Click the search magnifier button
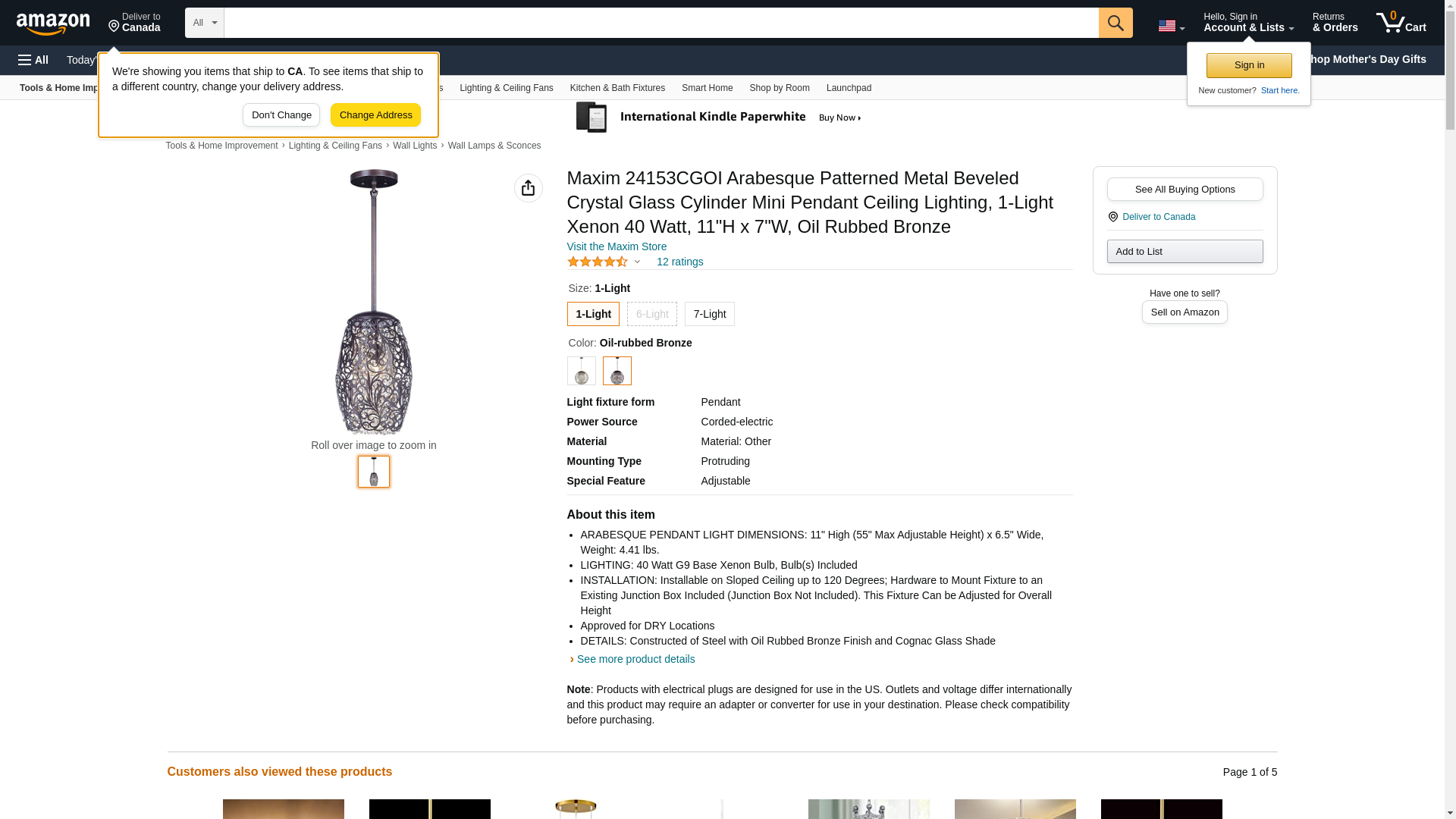The height and width of the screenshot is (819, 1456). tap(1115, 23)
